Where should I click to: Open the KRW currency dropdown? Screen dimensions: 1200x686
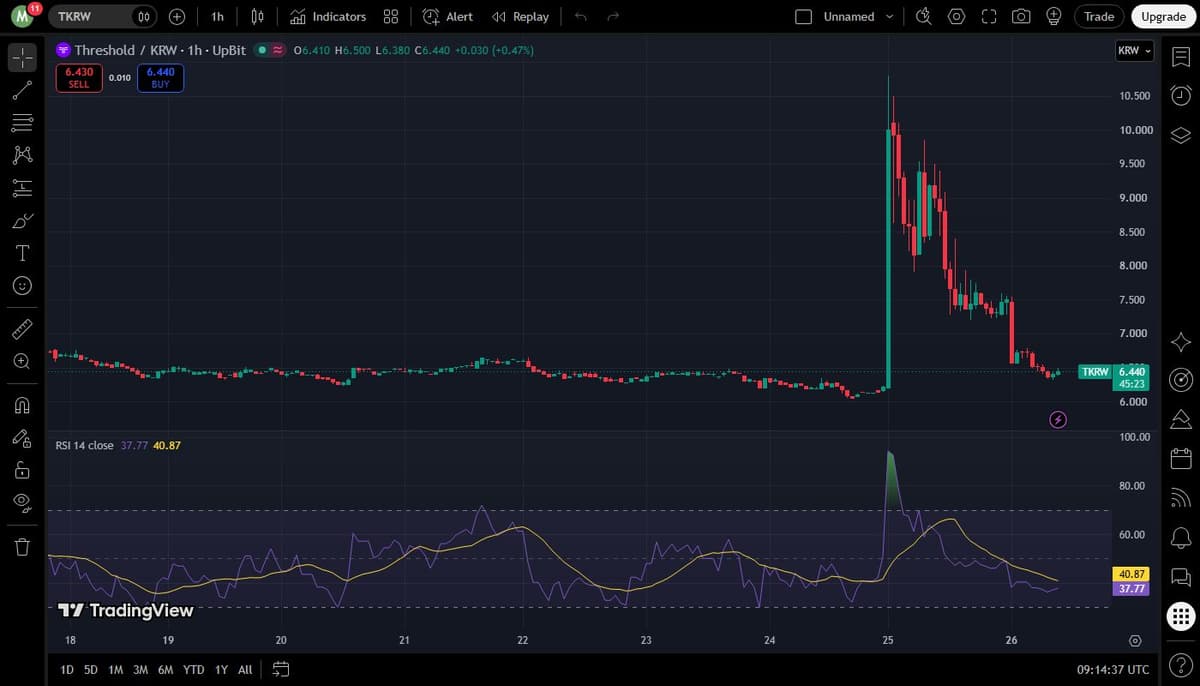coord(1134,50)
